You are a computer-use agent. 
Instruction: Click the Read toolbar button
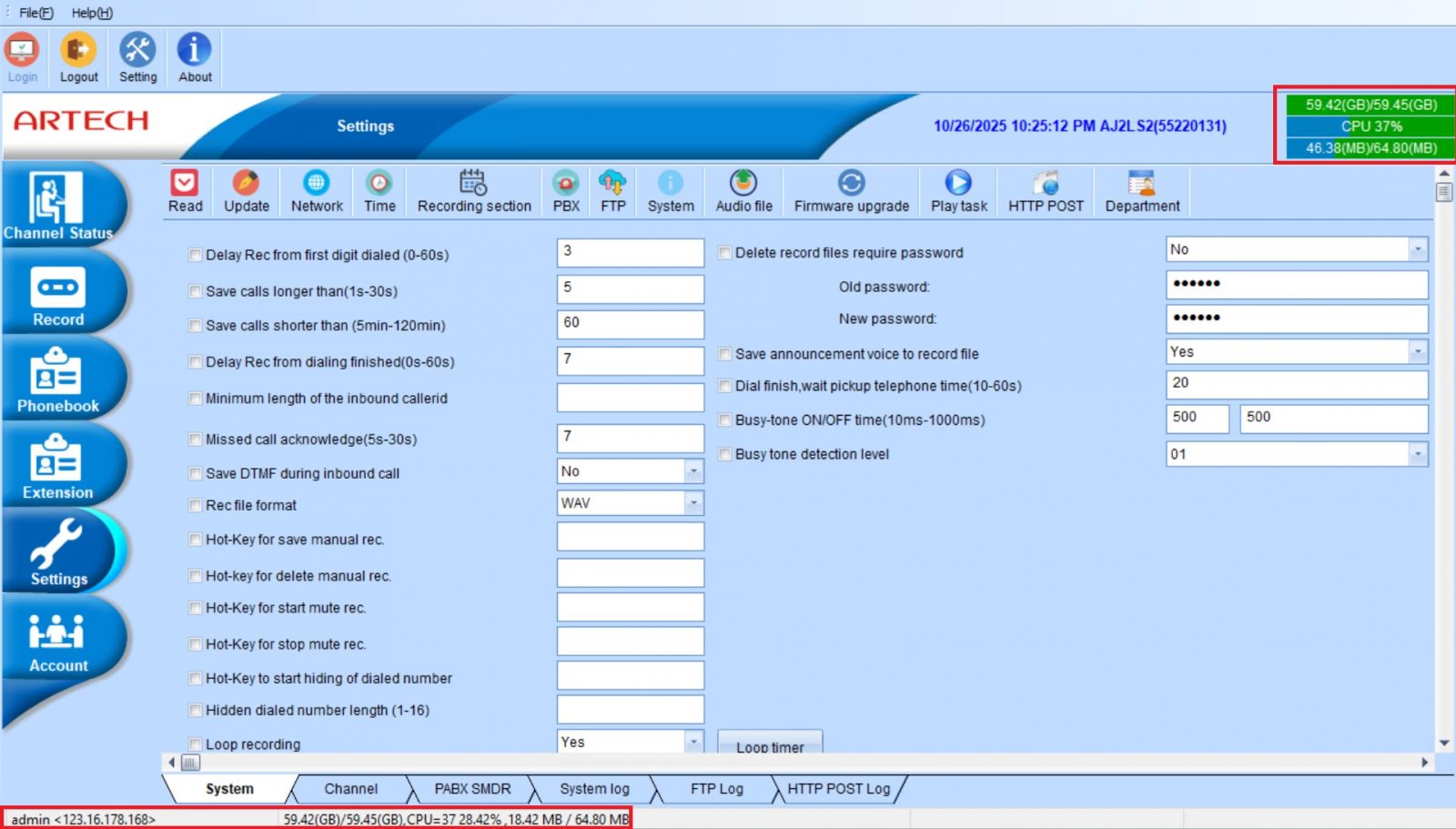pyautogui.click(x=185, y=191)
